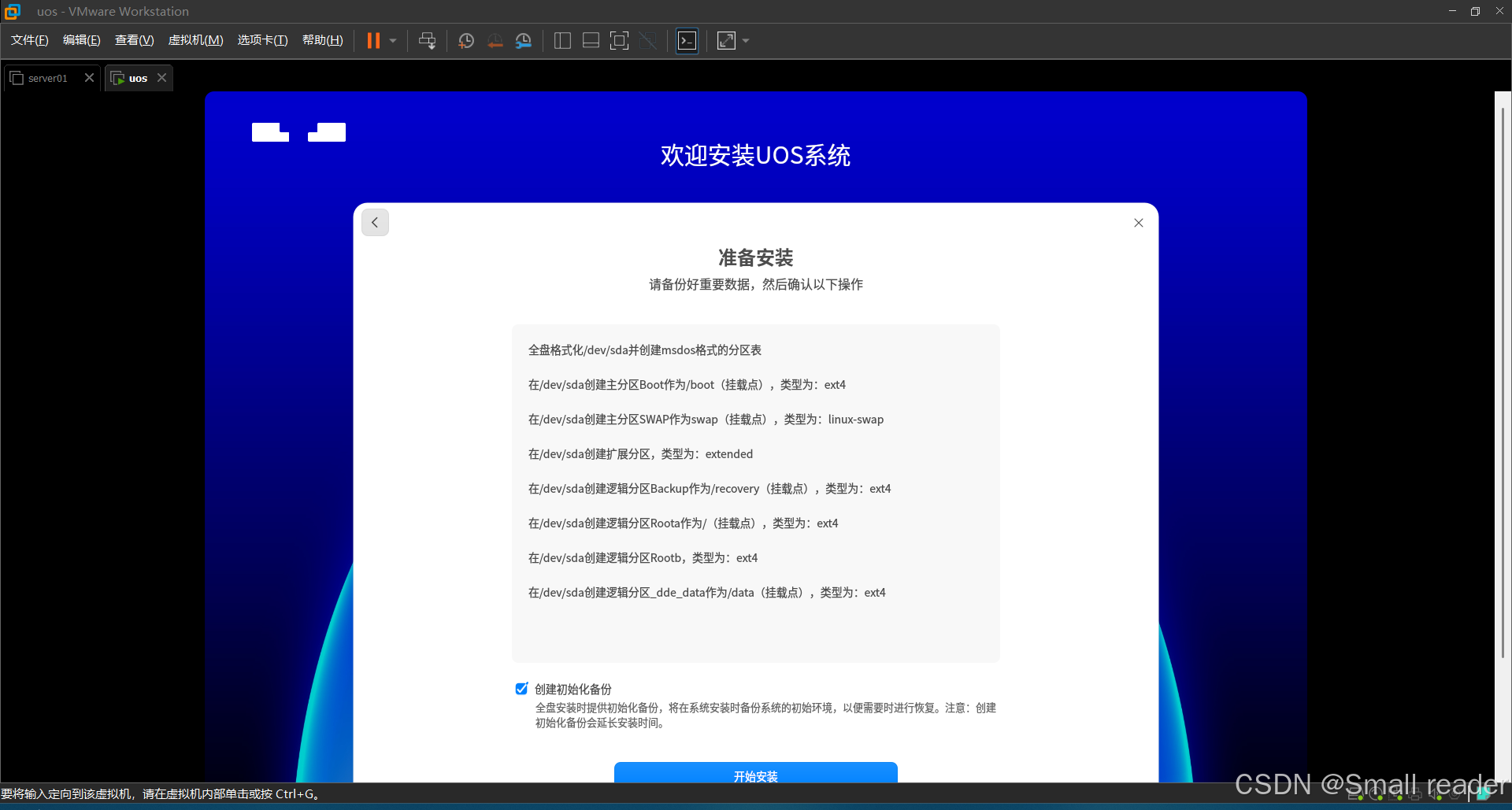
Task: Open the 编辑(E) menu
Action: coord(82,40)
